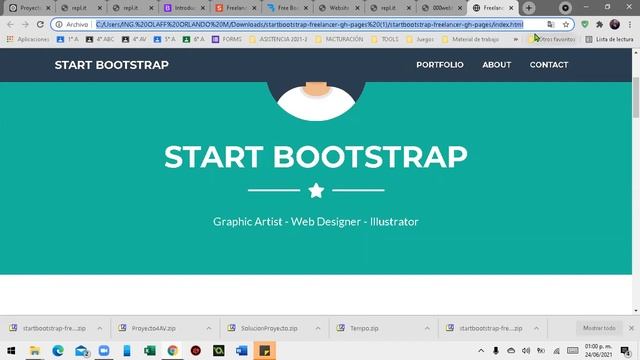Expand options for Proyecto4AV.zip download
The image size is (640, 360).
point(209,328)
